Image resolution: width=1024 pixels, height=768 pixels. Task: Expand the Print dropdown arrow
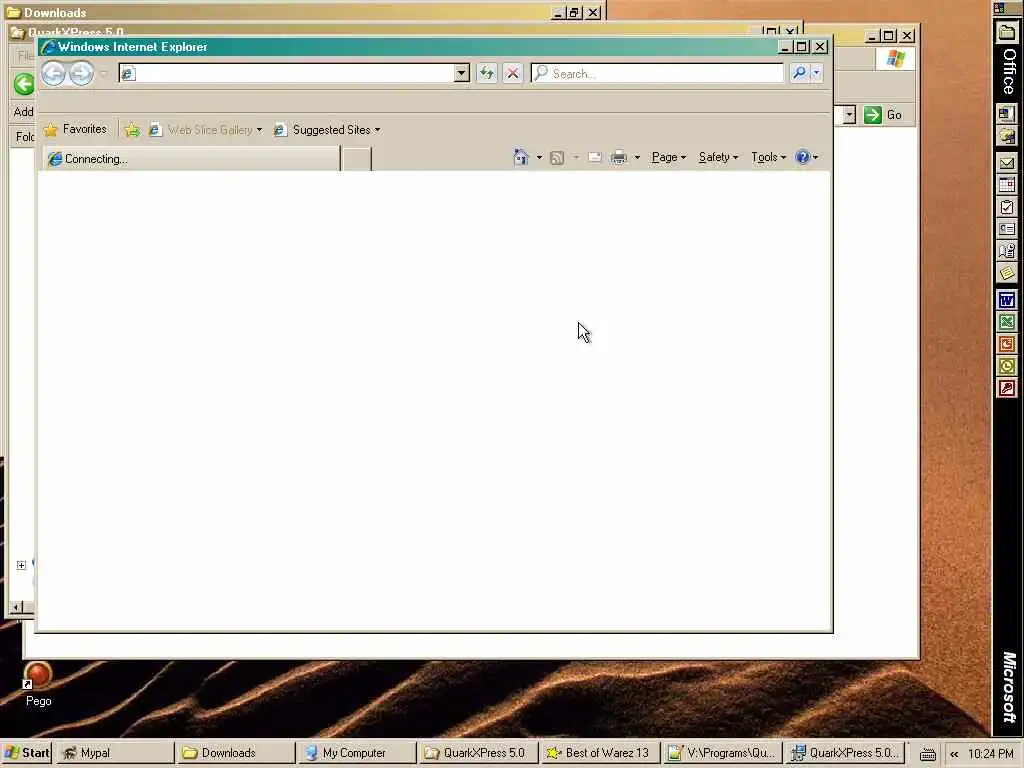(637, 157)
